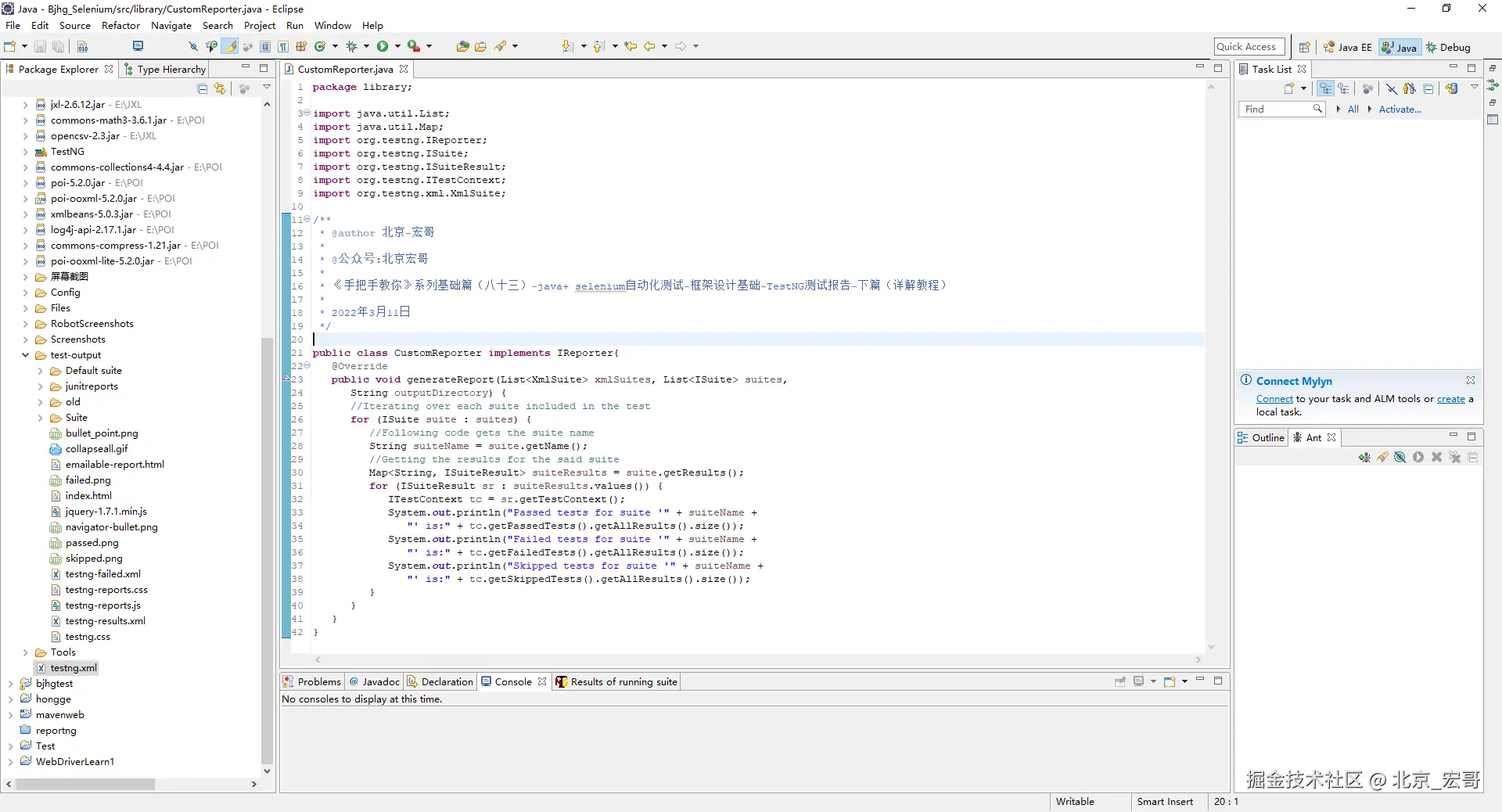Click the Run Last Tool (external tools) icon
Screen dimensions: 1502x812
point(414,47)
